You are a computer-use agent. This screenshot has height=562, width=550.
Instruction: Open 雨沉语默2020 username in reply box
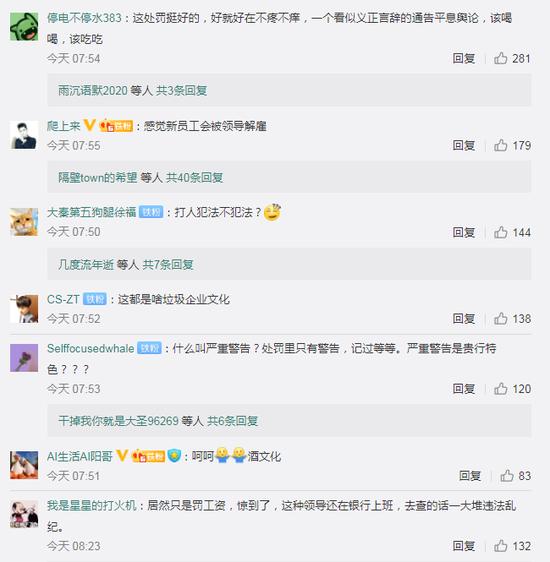(93, 91)
